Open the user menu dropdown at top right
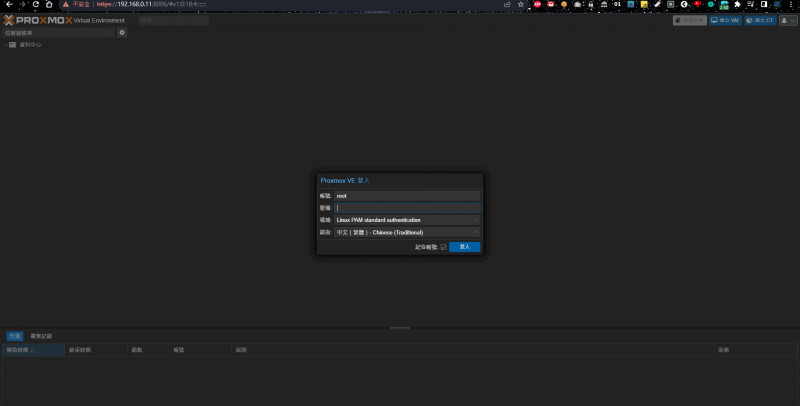Screen dimensions: 800x406 point(787,19)
